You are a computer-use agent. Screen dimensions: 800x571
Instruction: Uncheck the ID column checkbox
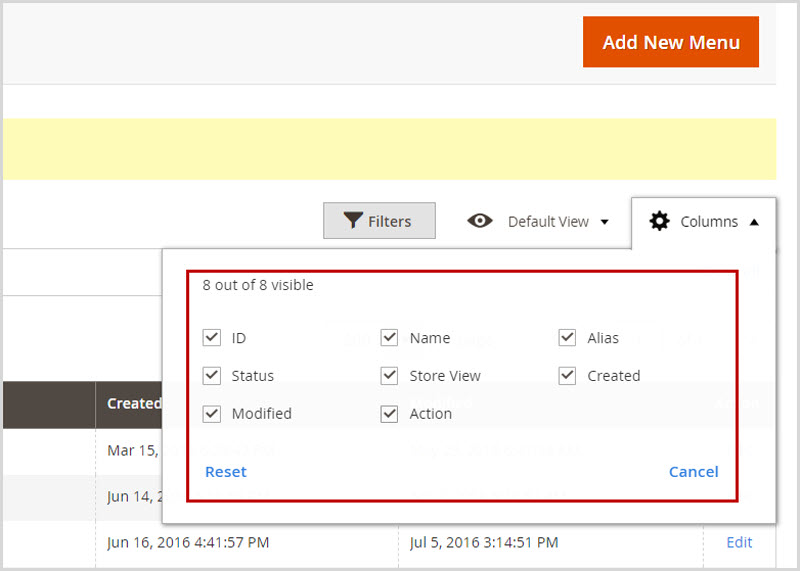point(212,338)
